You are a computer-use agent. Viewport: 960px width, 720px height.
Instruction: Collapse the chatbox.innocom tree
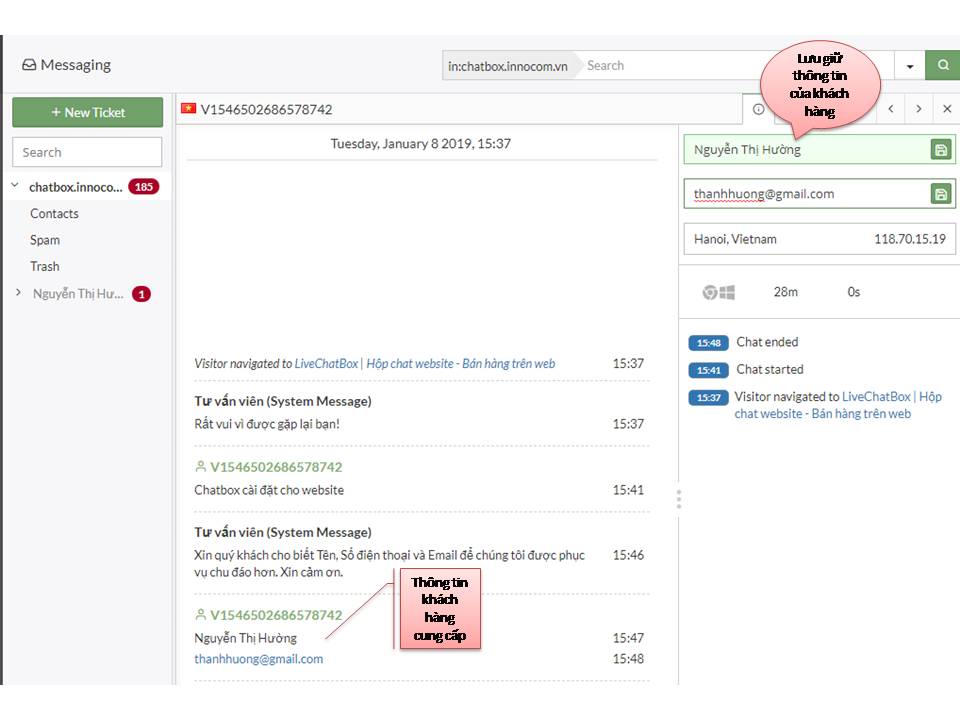tap(15, 186)
